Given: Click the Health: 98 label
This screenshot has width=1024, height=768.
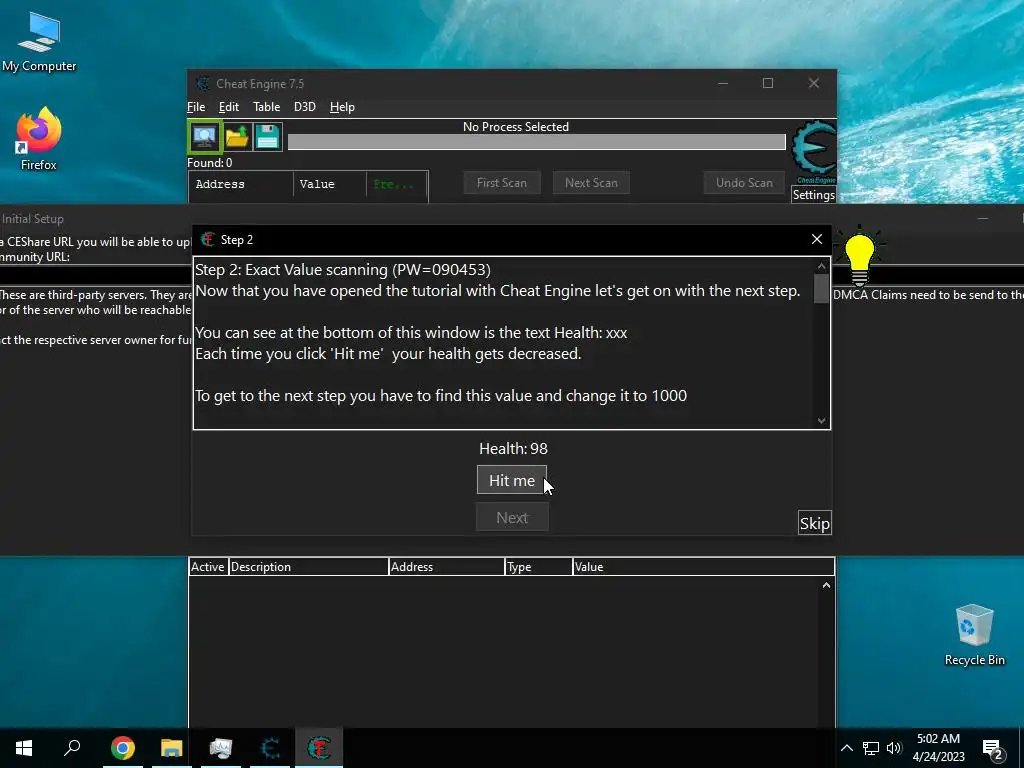Looking at the screenshot, I should tap(513, 449).
